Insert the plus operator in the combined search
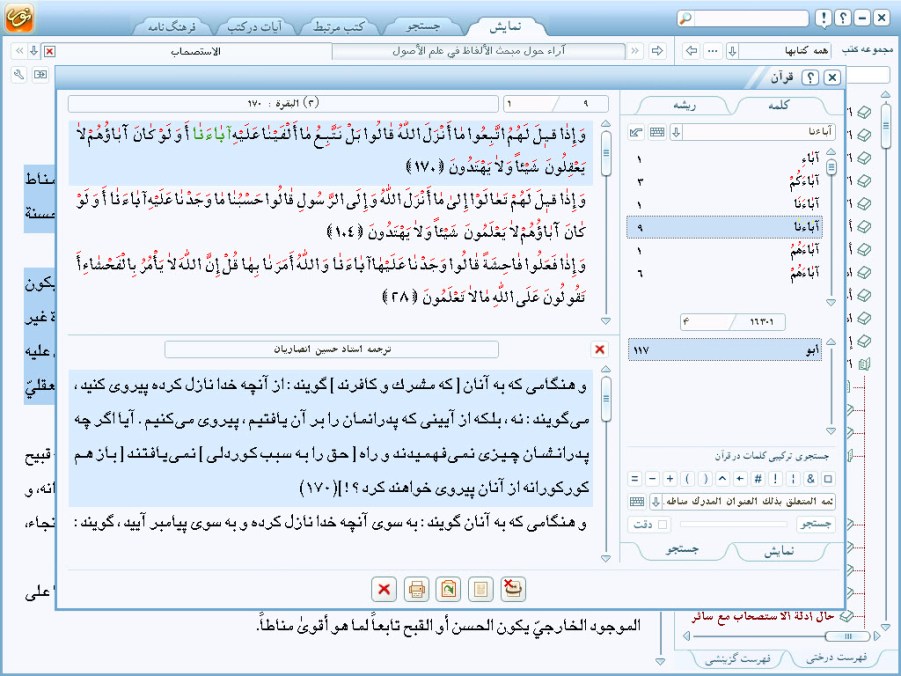The image size is (901, 676). coord(670,478)
